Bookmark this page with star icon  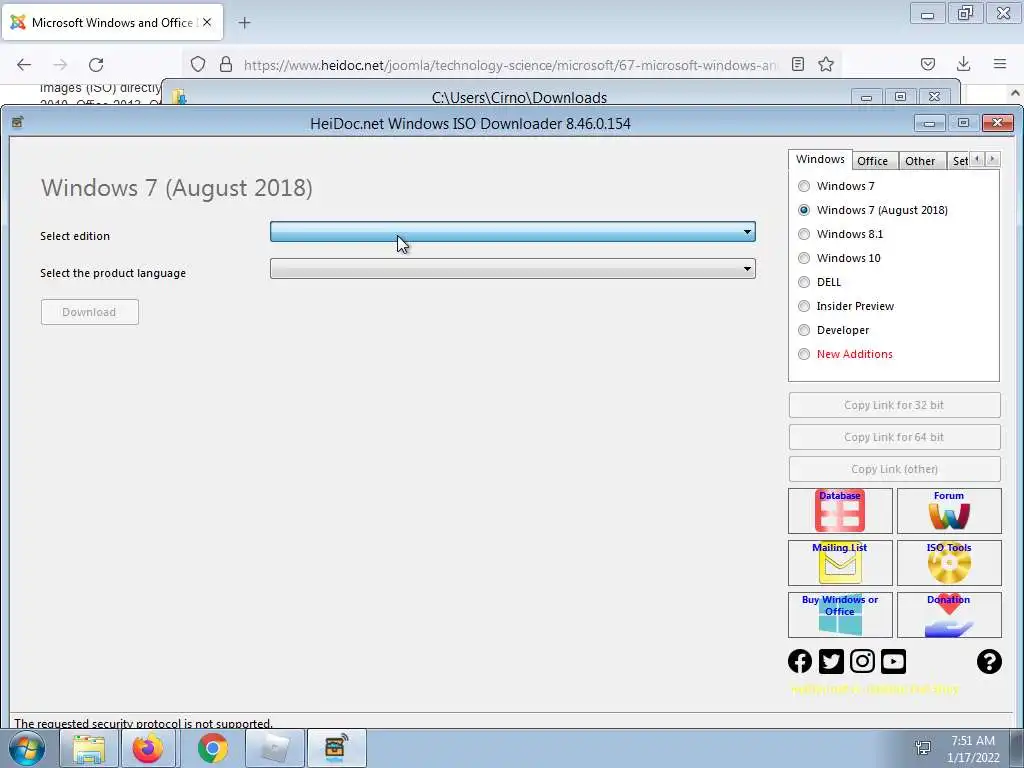coord(826,64)
